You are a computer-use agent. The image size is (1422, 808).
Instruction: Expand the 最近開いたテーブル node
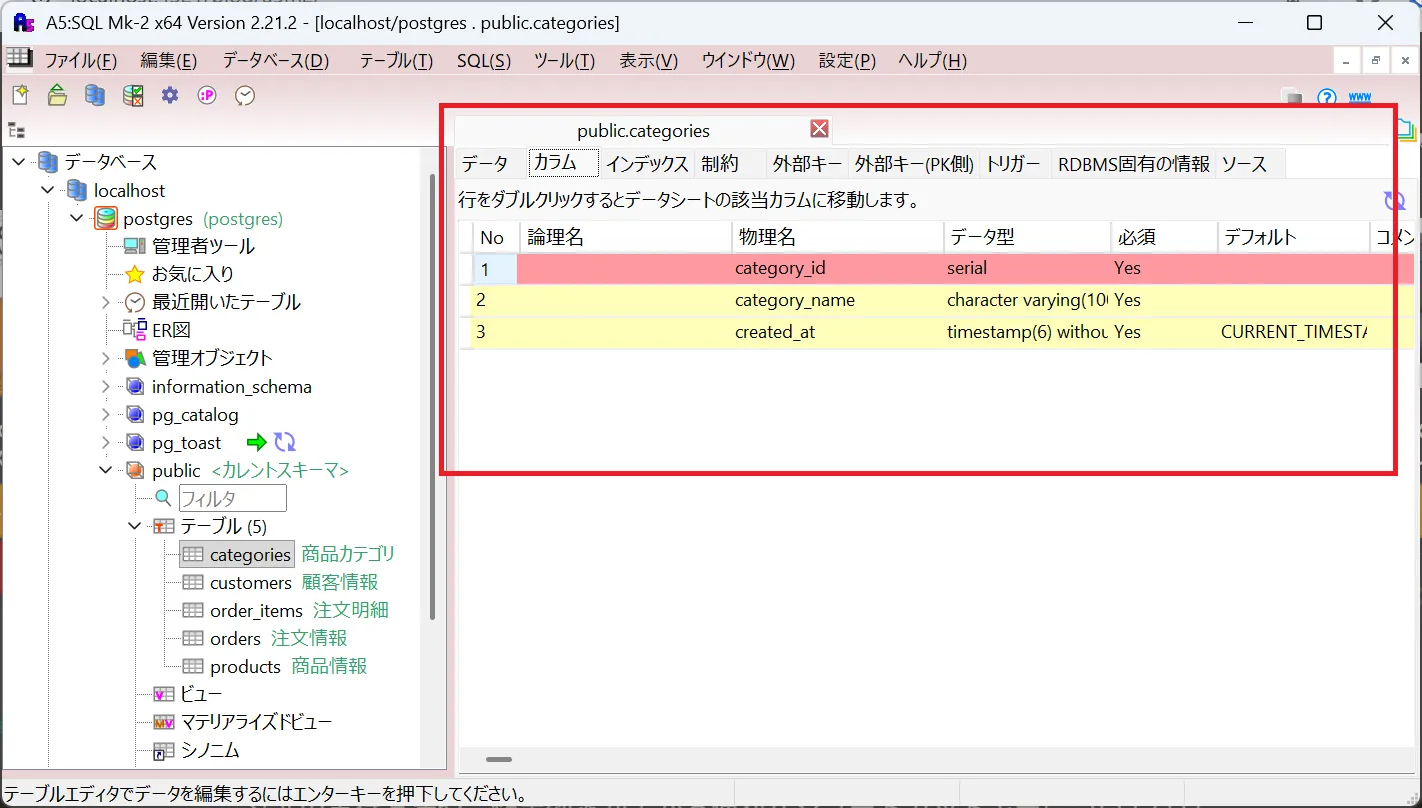click(x=106, y=302)
